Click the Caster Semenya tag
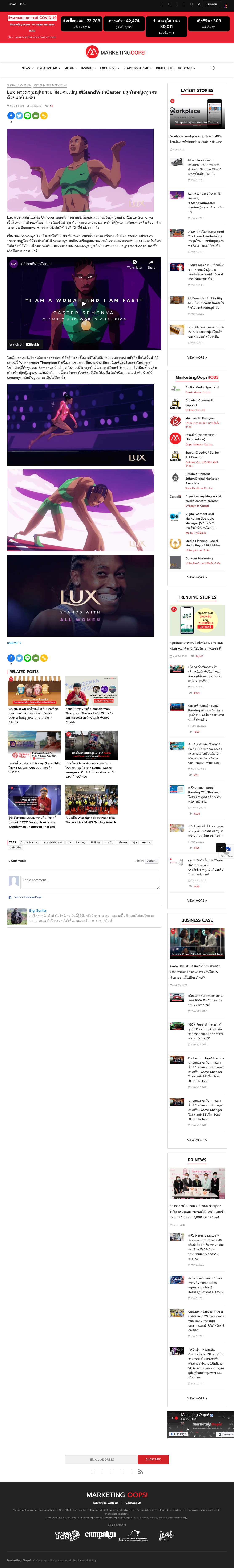 [30, 843]
